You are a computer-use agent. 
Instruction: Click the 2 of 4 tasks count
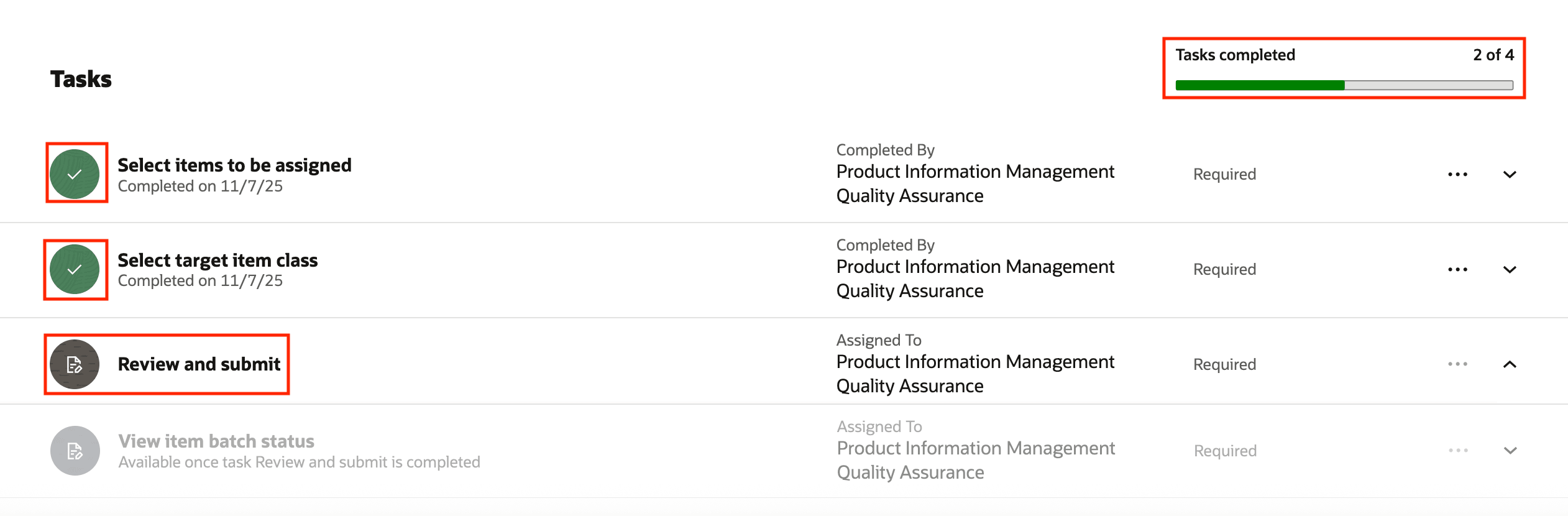click(x=1493, y=55)
